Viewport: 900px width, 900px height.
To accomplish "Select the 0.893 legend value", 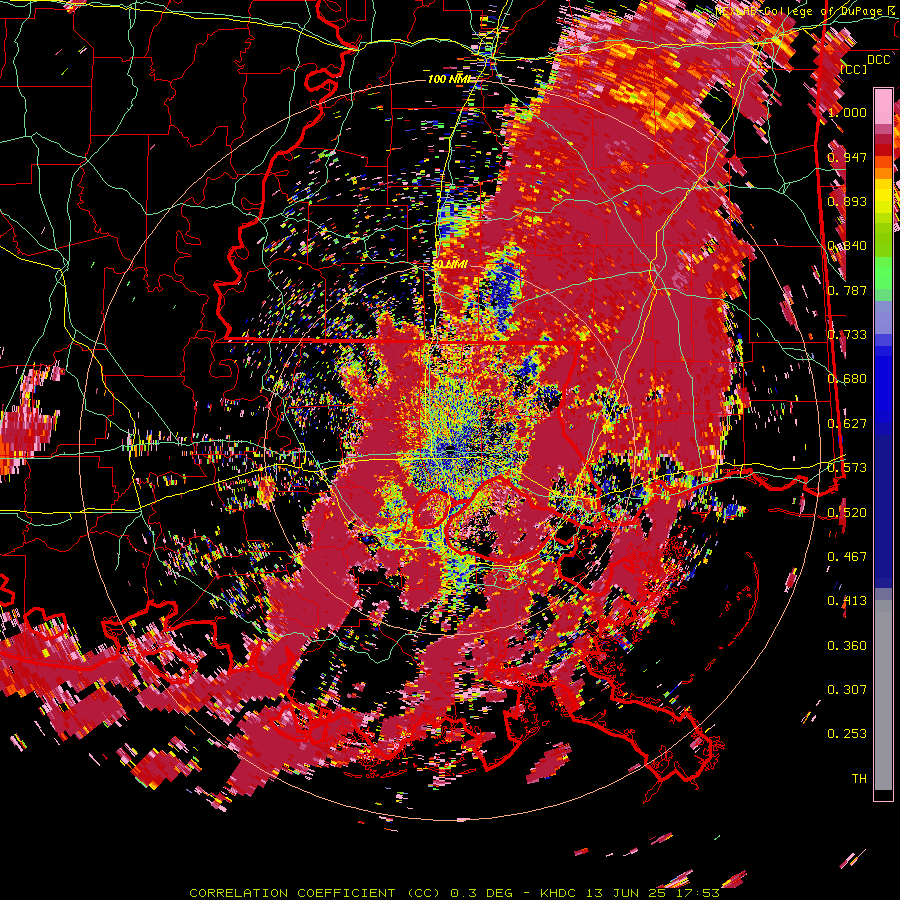I will click(x=847, y=201).
